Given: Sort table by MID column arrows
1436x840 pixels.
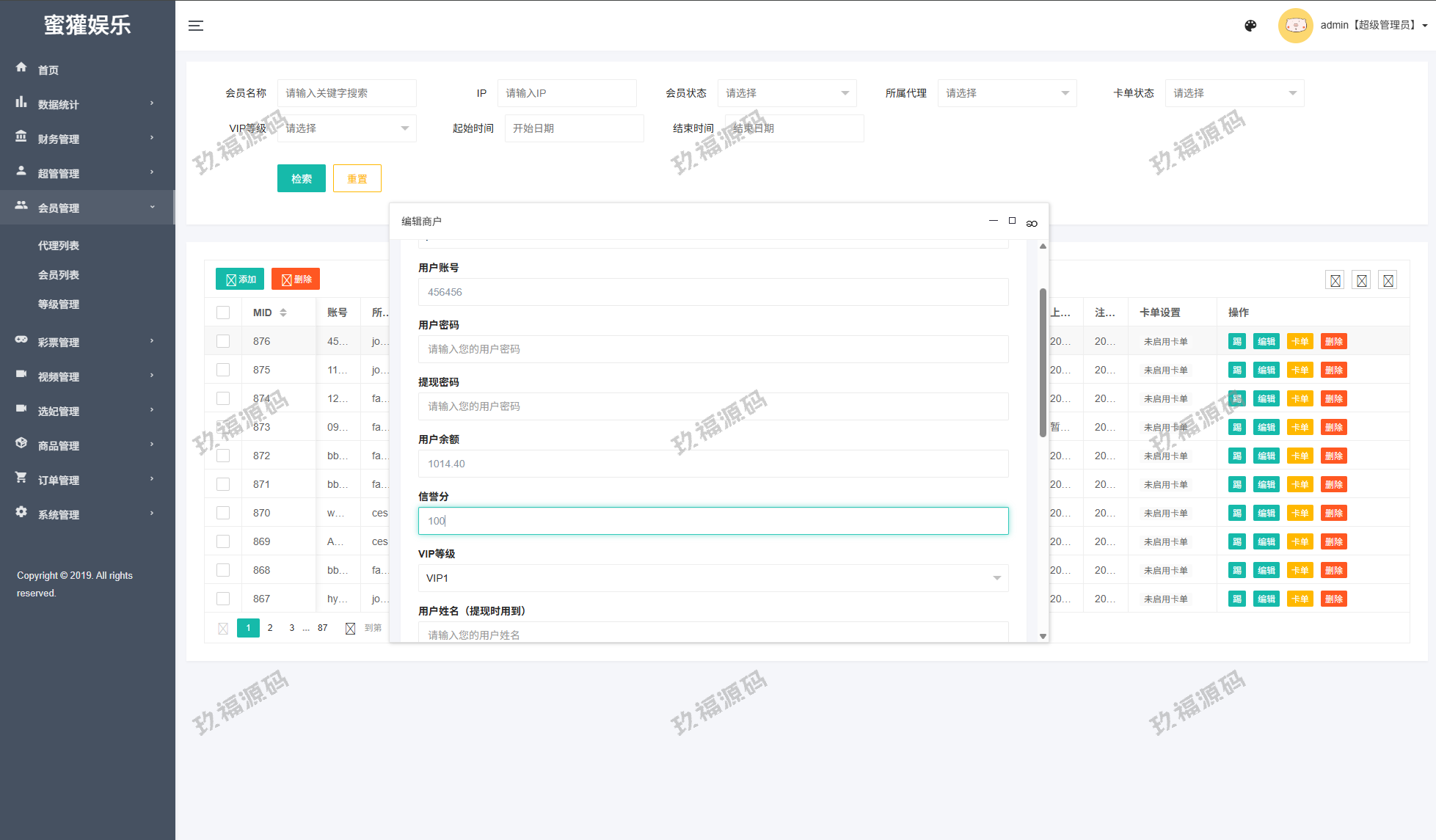Looking at the screenshot, I should click(x=283, y=313).
